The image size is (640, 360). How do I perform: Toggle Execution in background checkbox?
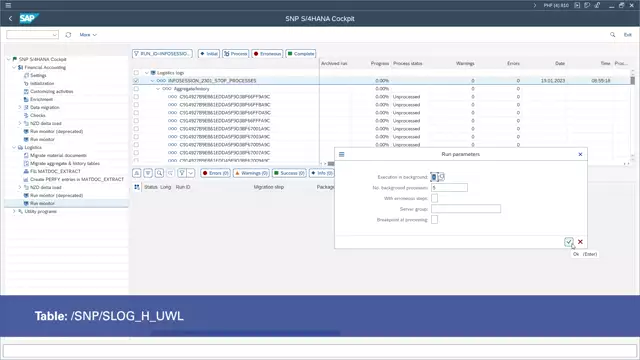pos(434,177)
